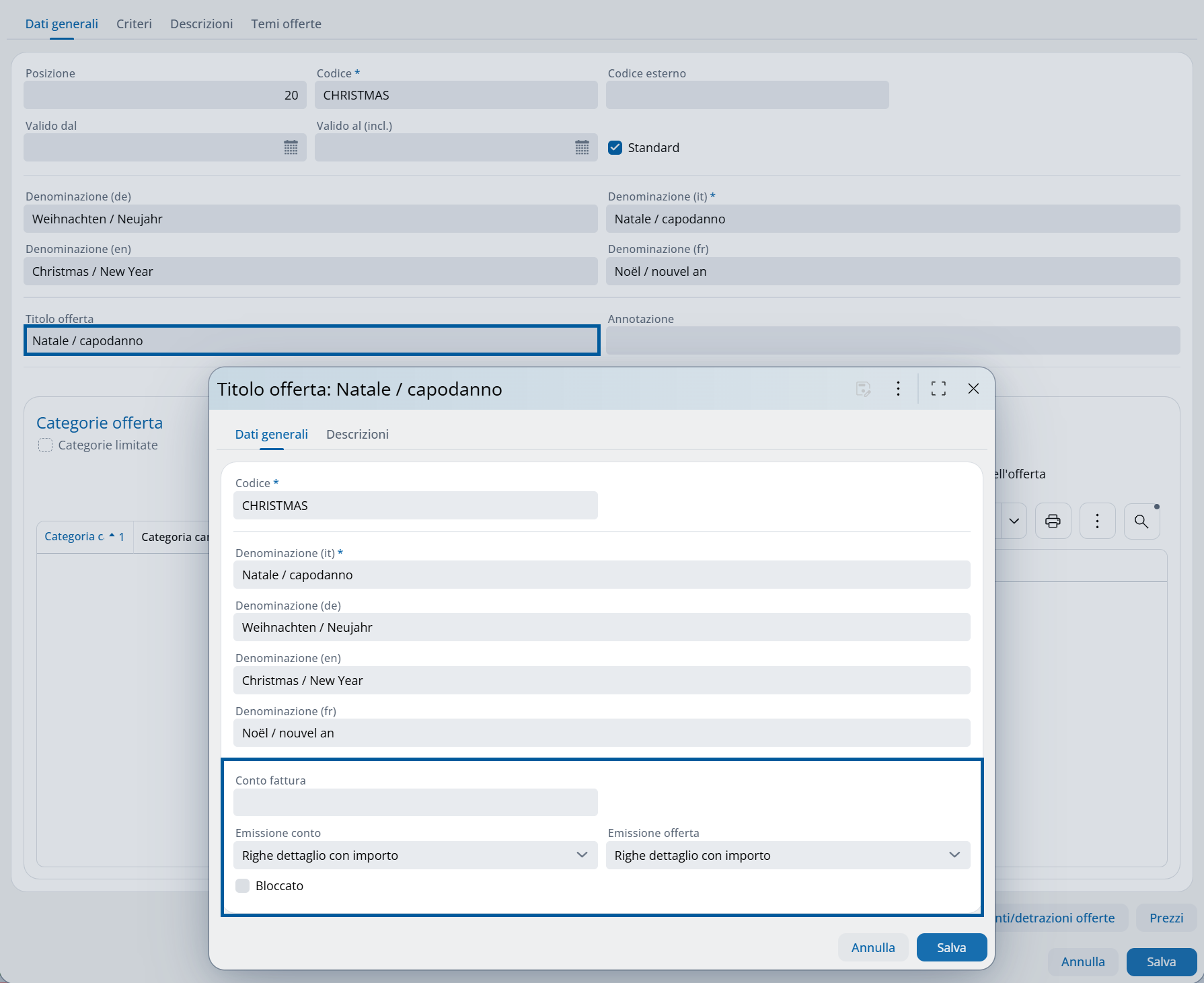Open the chevron dropdown beside the print button
This screenshot has height=983, width=1204.
1014,521
